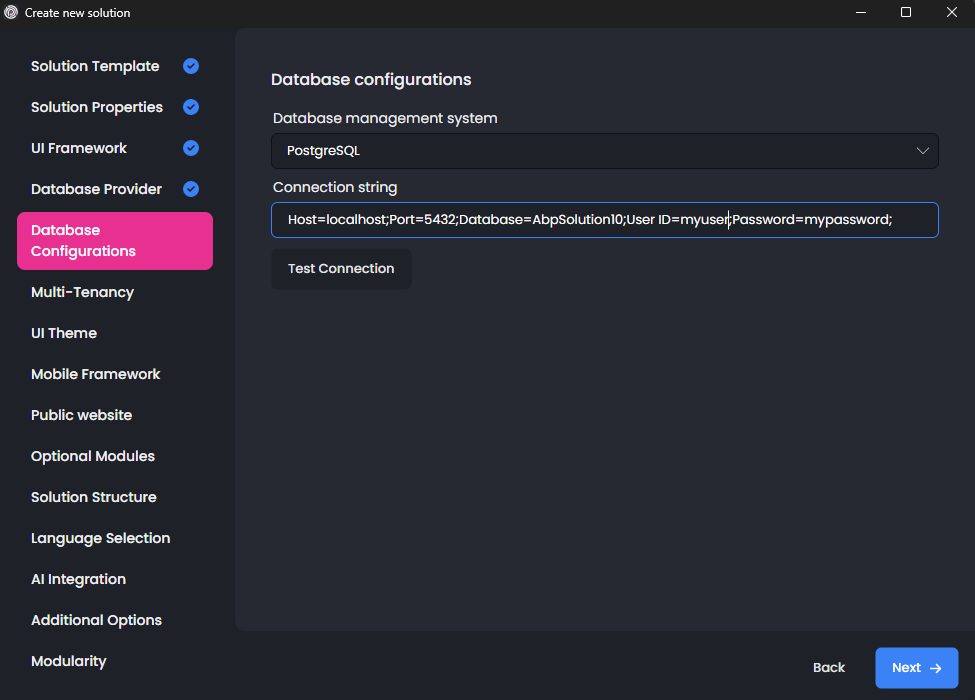The image size is (975, 700).
Task: Go Back to the previous step
Action: (x=828, y=668)
